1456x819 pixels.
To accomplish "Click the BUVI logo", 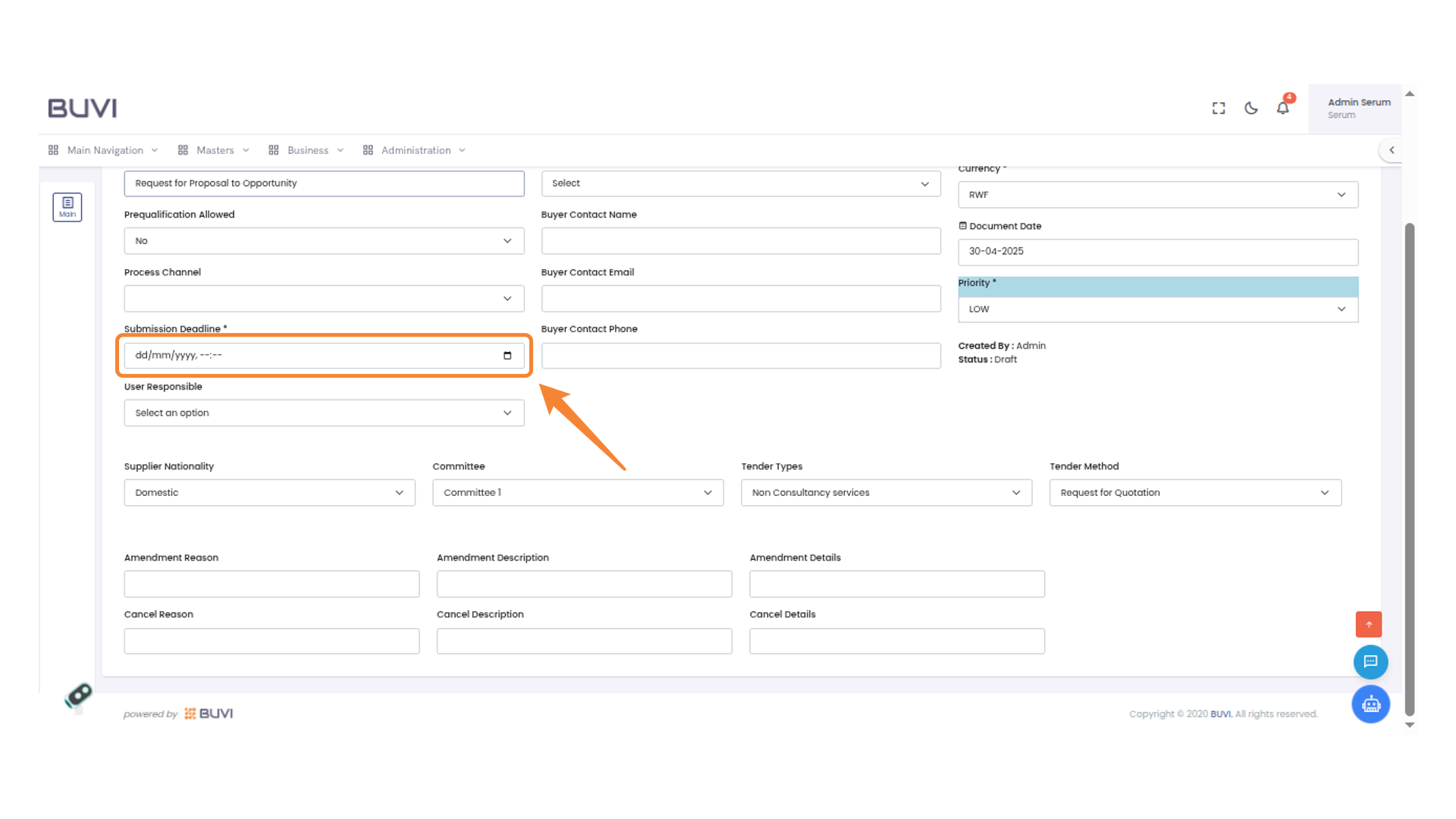I will [82, 108].
